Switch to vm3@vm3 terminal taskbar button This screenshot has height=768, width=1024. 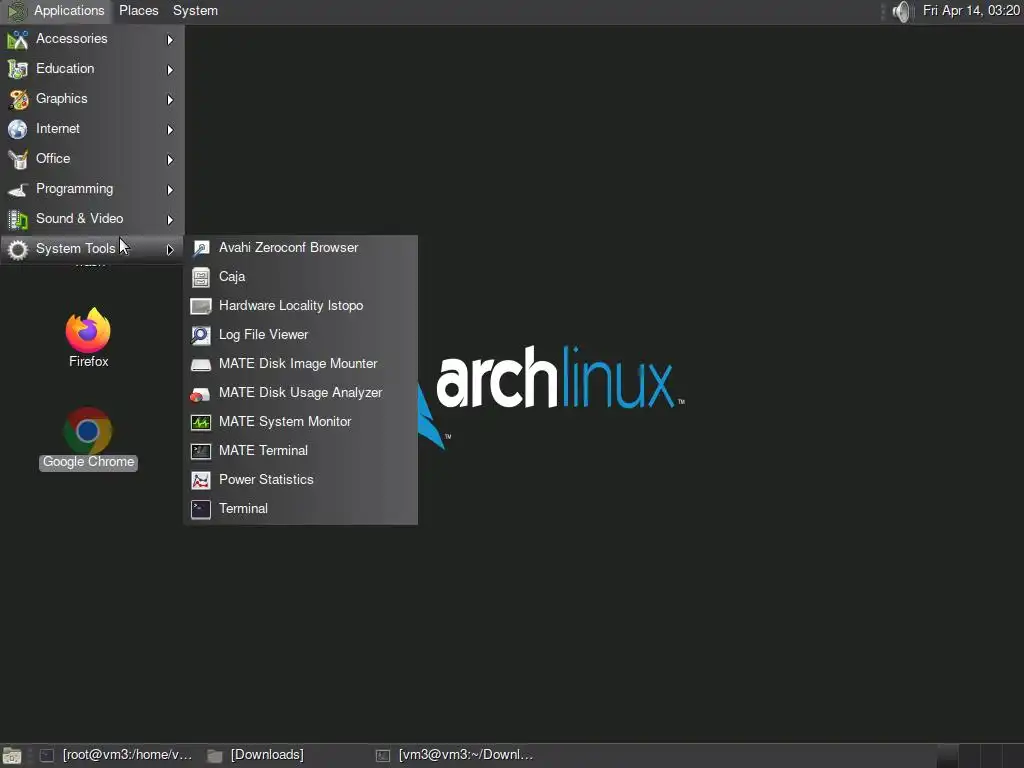[x=456, y=755]
